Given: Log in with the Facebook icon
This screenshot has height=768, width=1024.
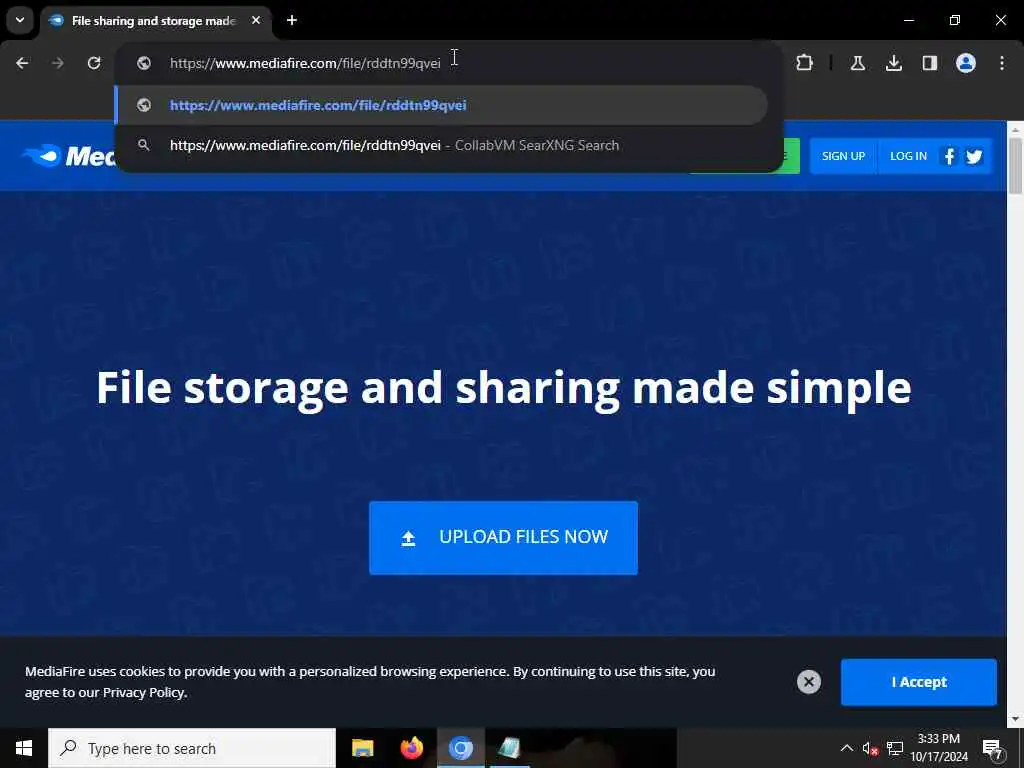Looking at the screenshot, I should [x=949, y=157].
